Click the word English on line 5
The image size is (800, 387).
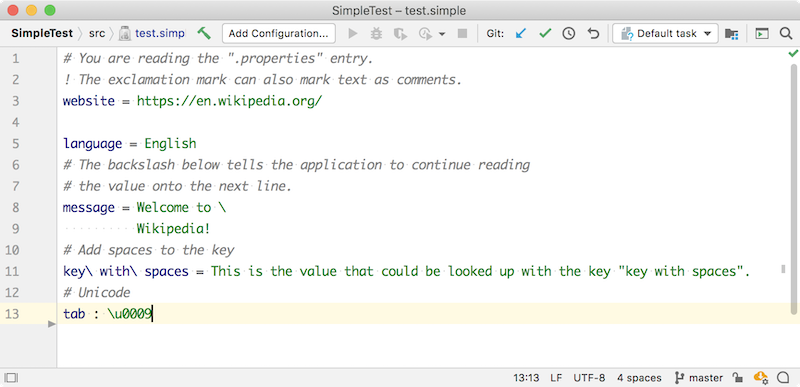170,144
